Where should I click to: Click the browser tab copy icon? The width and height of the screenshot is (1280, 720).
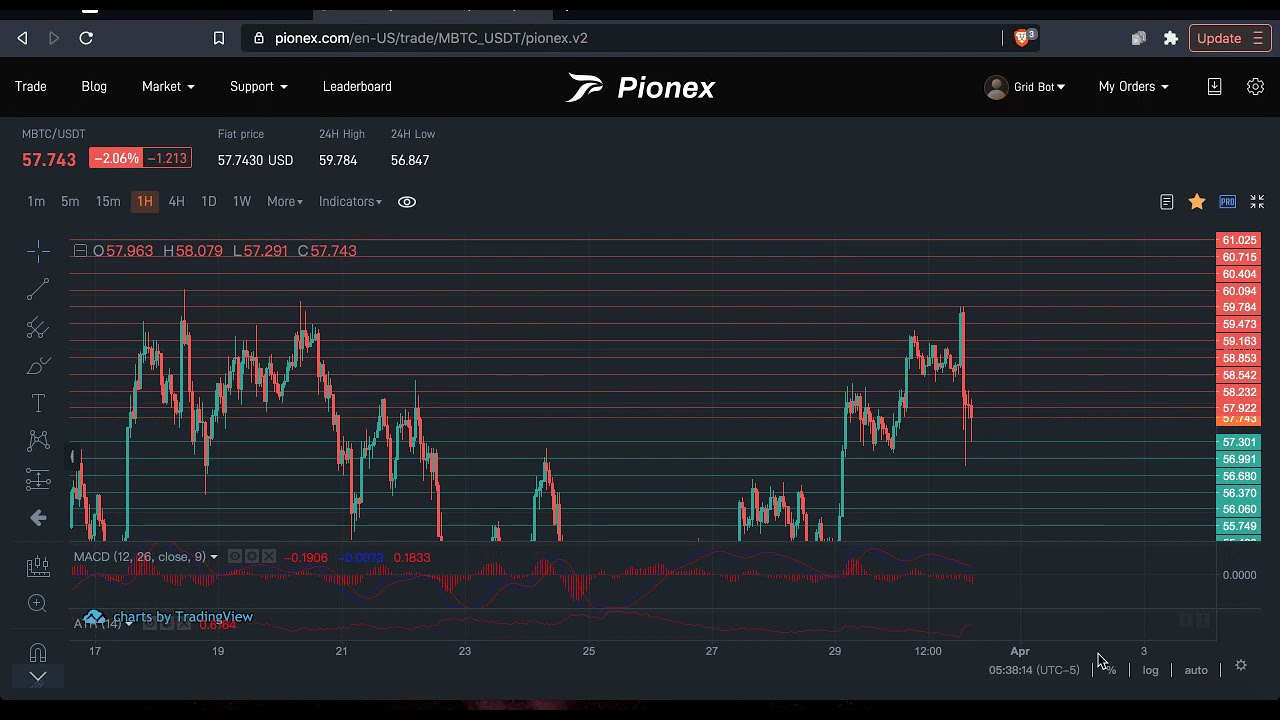click(1139, 38)
